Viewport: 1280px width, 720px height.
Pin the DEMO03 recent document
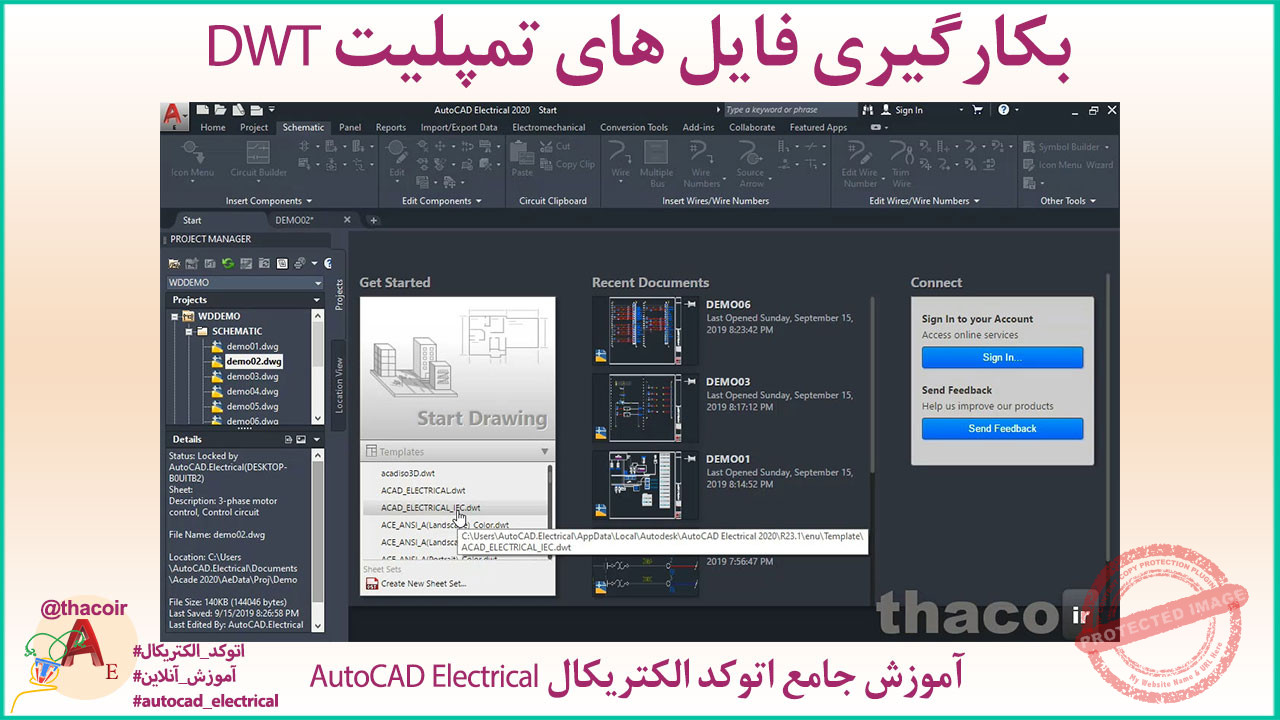pyautogui.click(x=690, y=381)
